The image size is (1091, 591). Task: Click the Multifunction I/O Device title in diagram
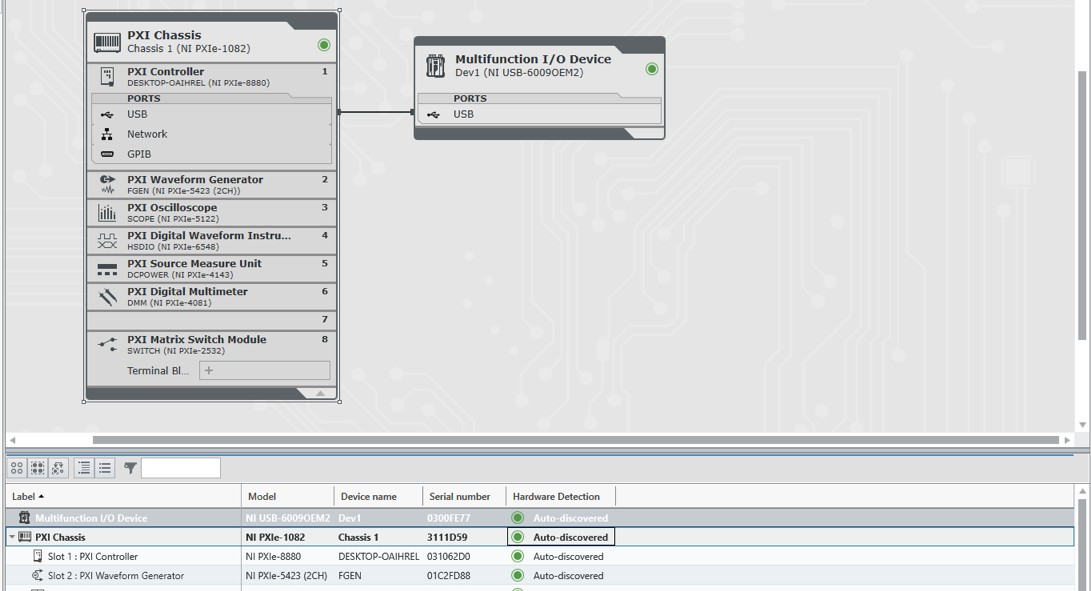click(533, 59)
